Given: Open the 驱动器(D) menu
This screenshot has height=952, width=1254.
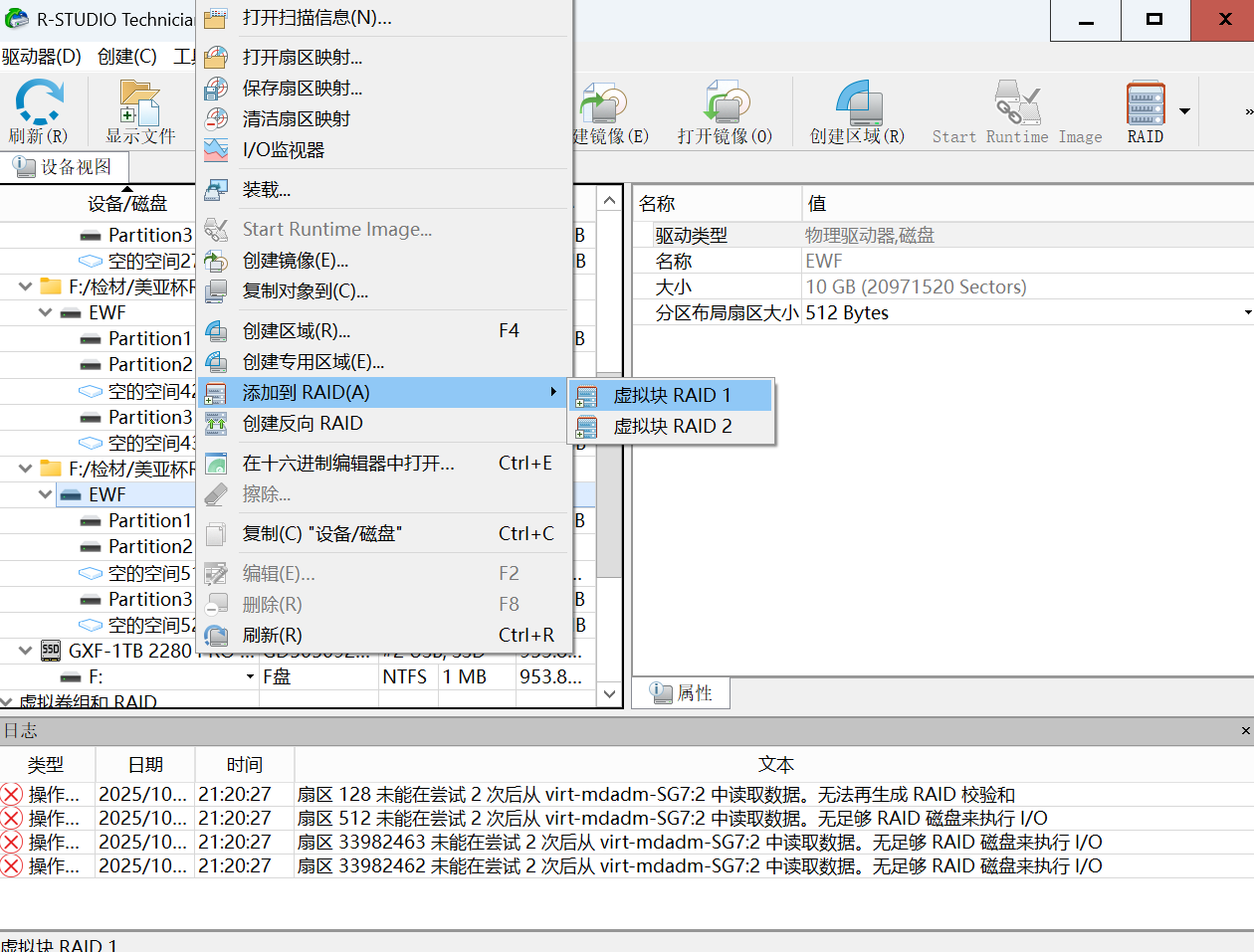Looking at the screenshot, I should 42,57.
